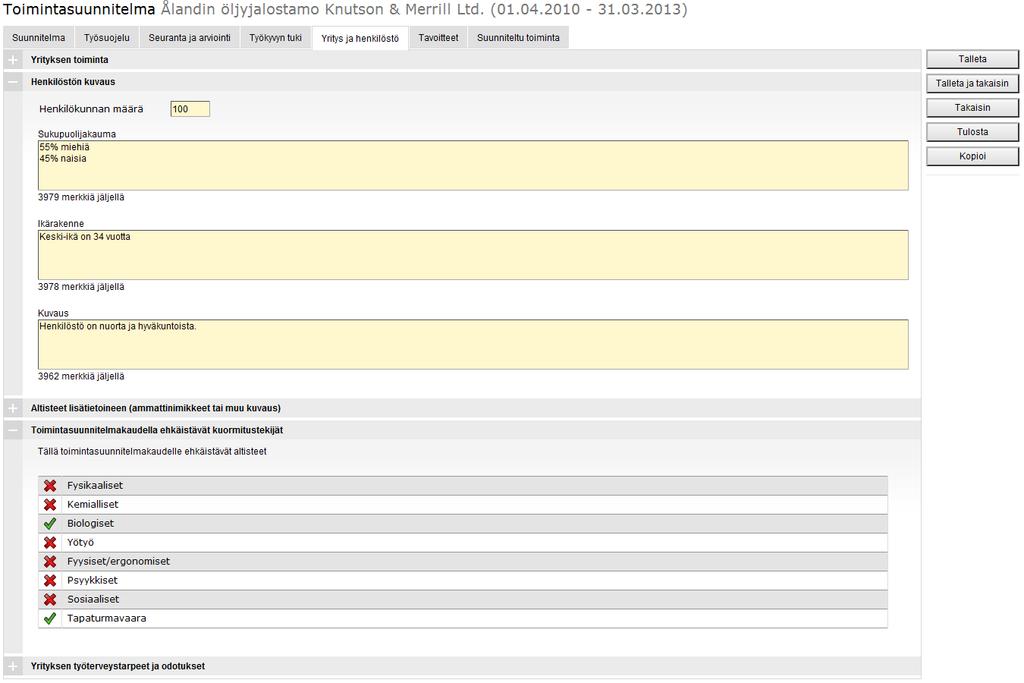The width and height of the screenshot is (1024, 683).
Task: Click into the Ikärakenne text area
Action: click(x=473, y=255)
